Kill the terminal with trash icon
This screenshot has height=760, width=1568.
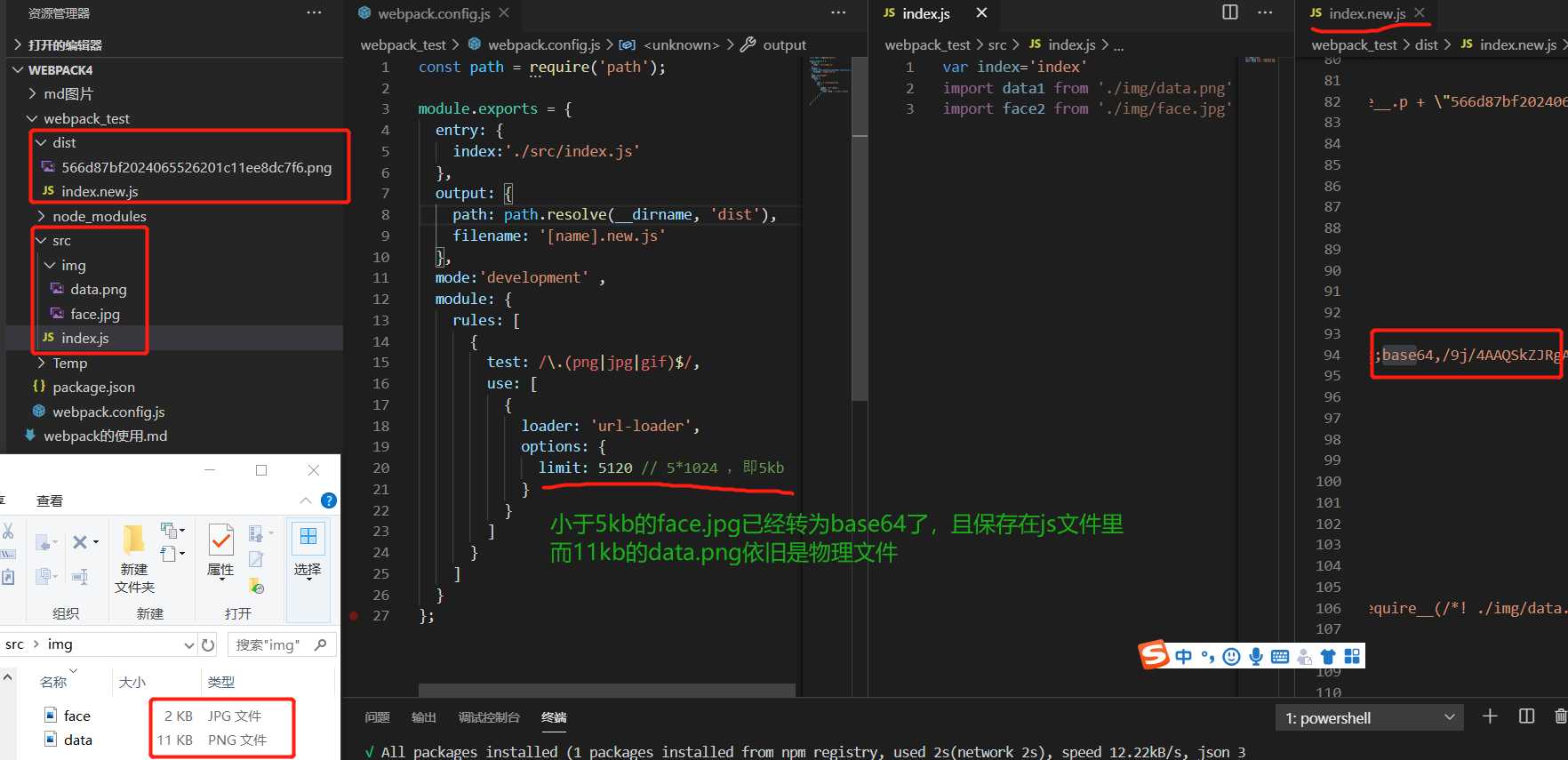(1560, 716)
